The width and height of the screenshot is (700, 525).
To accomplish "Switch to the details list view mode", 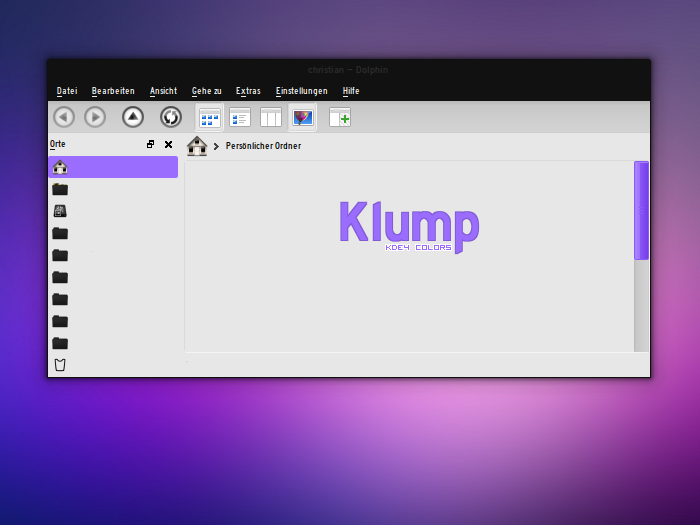I will pyautogui.click(x=240, y=117).
